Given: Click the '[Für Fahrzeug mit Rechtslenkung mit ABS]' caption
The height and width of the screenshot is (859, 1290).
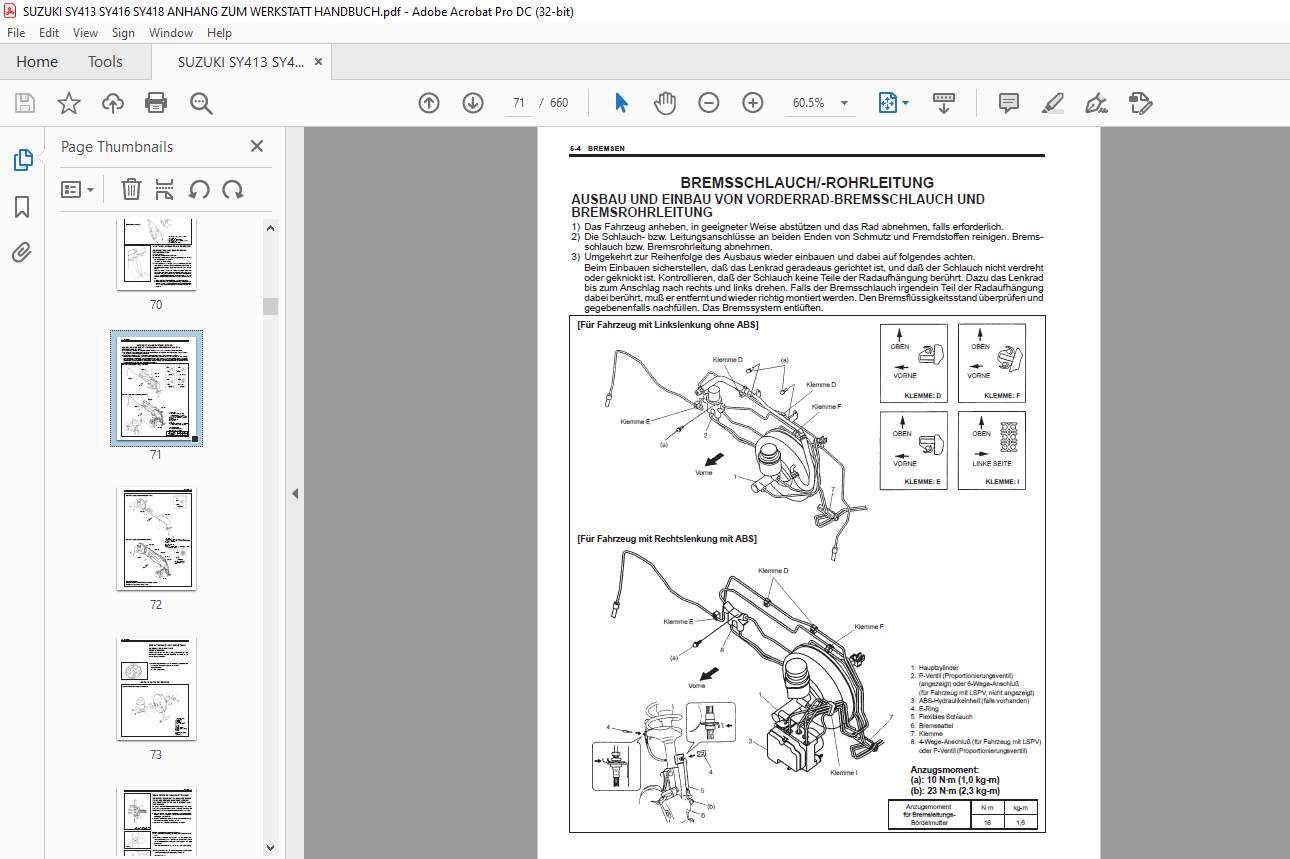Looking at the screenshot, I should click(x=667, y=539).
